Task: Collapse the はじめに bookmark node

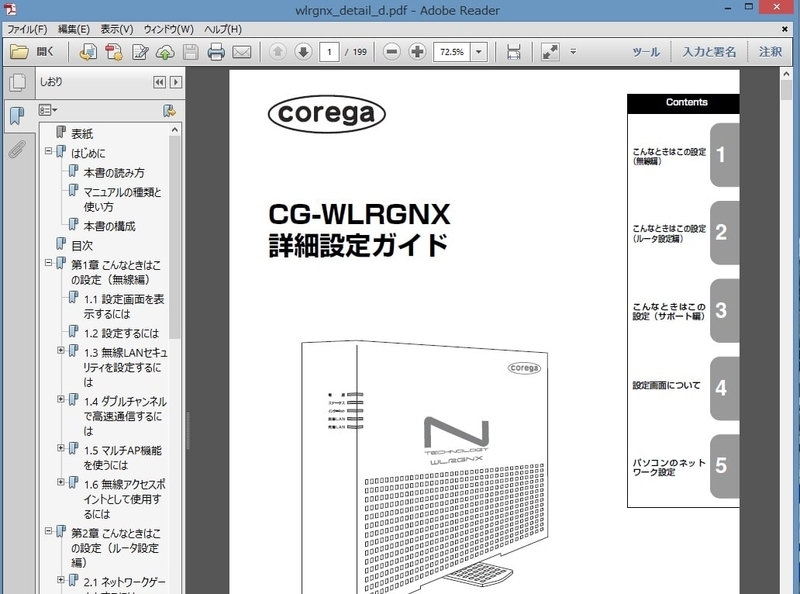Action: (x=48, y=151)
